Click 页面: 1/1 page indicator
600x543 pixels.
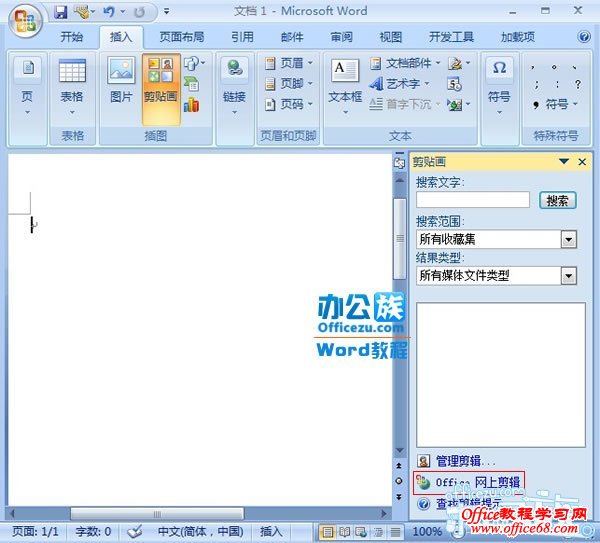point(35,532)
